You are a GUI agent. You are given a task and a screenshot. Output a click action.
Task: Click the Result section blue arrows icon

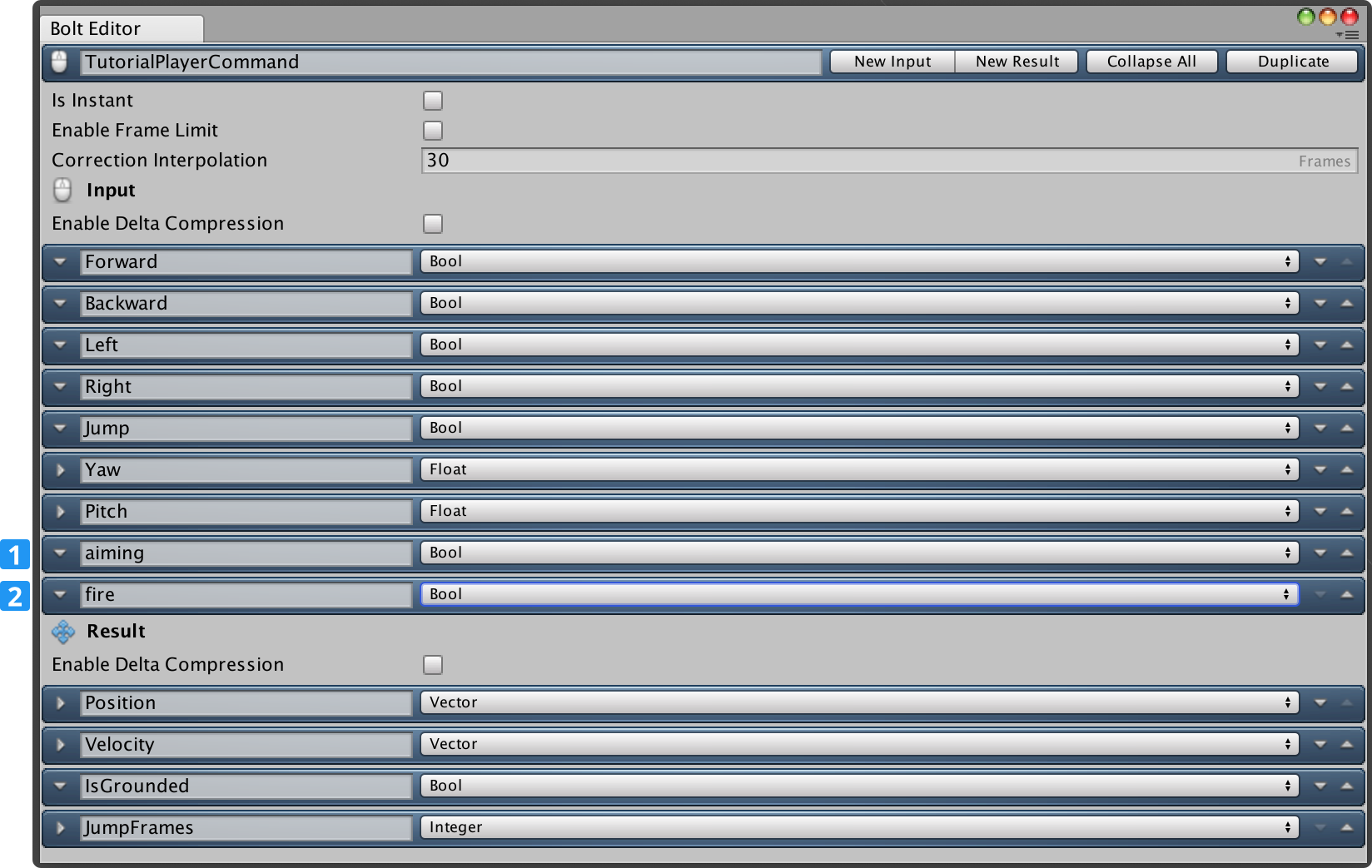pos(63,632)
